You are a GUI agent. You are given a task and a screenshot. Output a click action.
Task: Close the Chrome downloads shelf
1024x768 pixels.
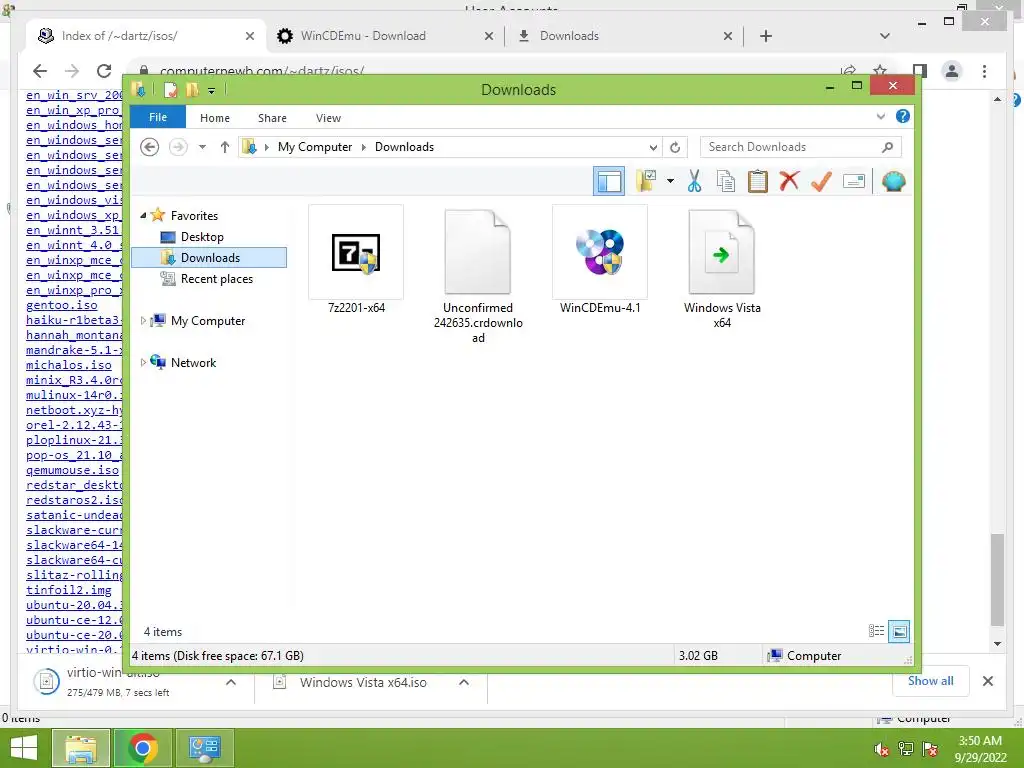[x=987, y=681]
